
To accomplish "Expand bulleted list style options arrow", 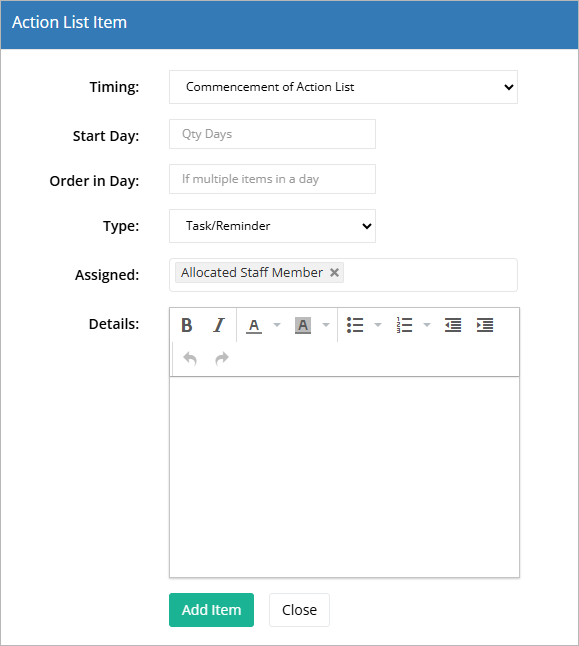I will [x=377, y=325].
